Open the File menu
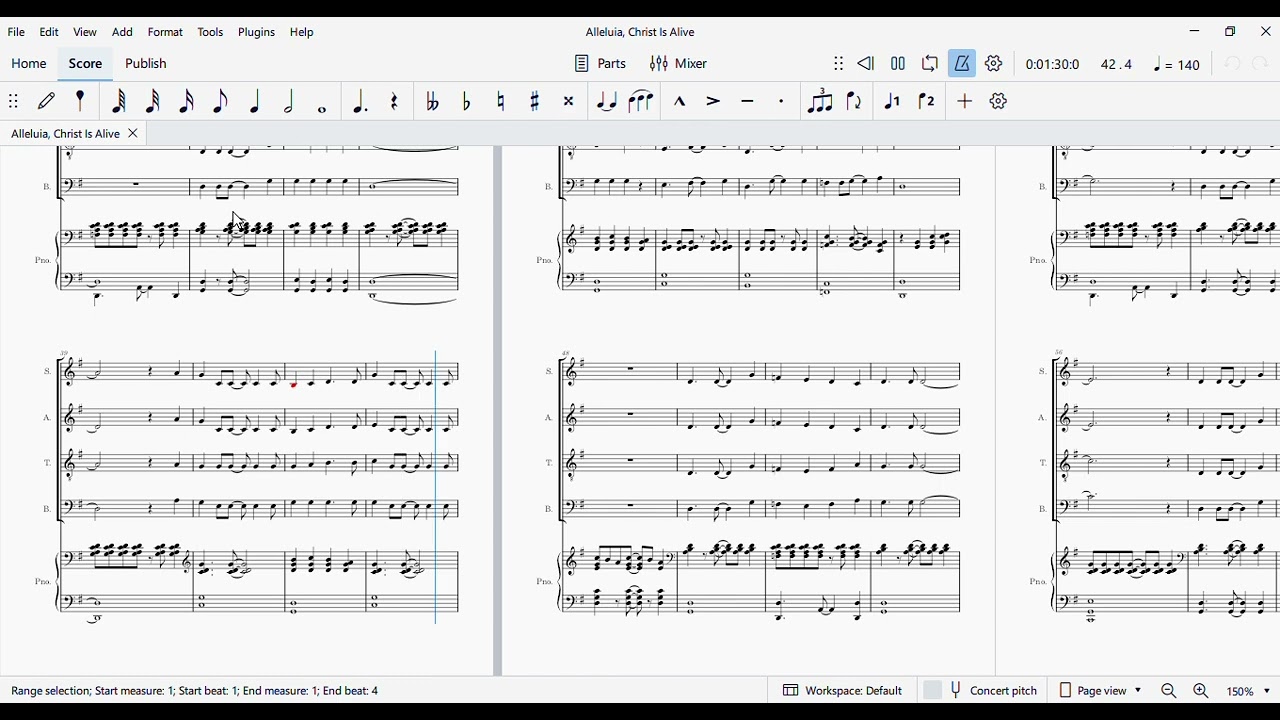 coord(16,32)
